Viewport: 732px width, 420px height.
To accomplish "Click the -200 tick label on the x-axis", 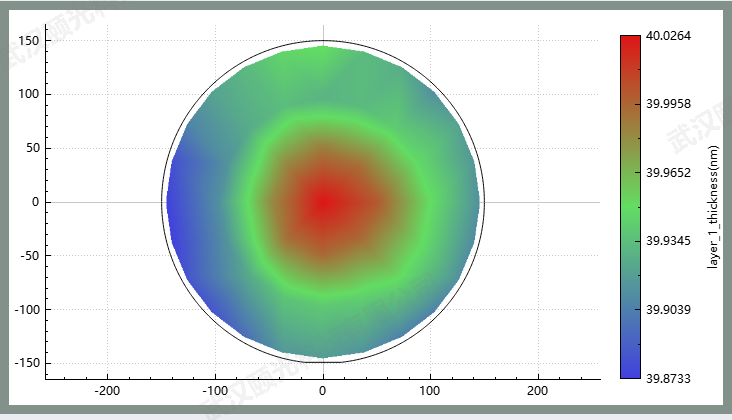I will pyautogui.click(x=107, y=390).
